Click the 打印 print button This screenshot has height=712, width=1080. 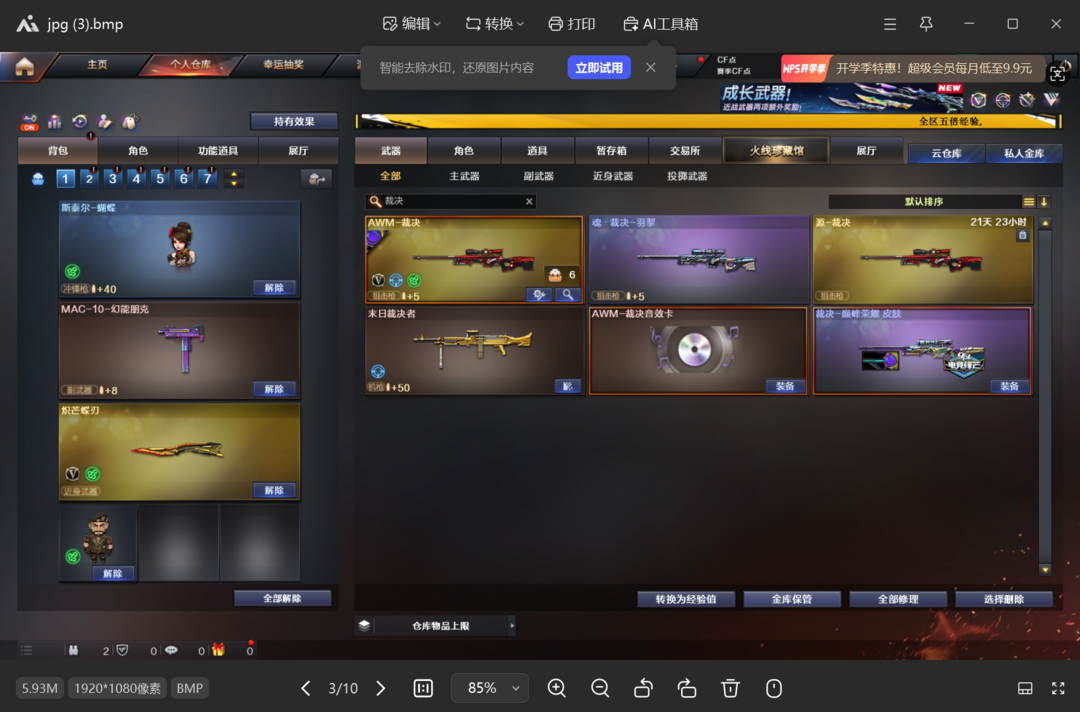[572, 24]
